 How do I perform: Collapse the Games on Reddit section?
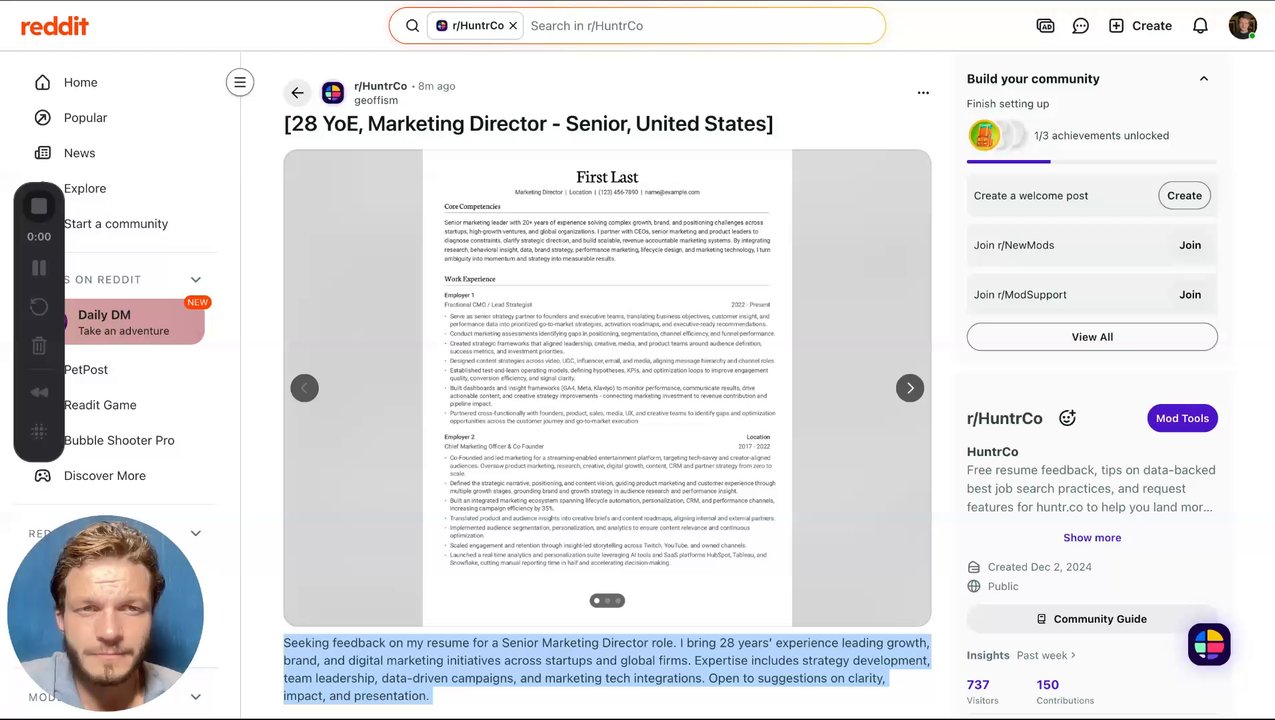tap(196, 280)
